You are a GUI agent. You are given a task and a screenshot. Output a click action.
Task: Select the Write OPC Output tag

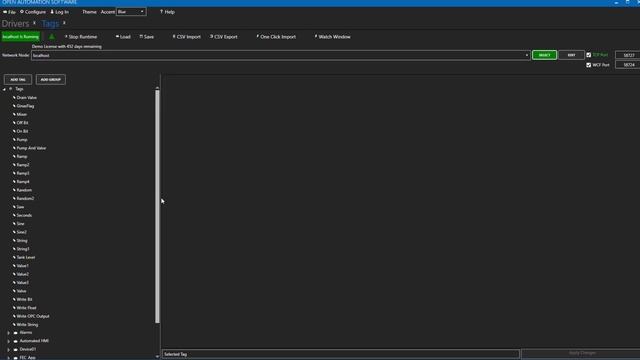pyautogui.click(x=33, y=316)
